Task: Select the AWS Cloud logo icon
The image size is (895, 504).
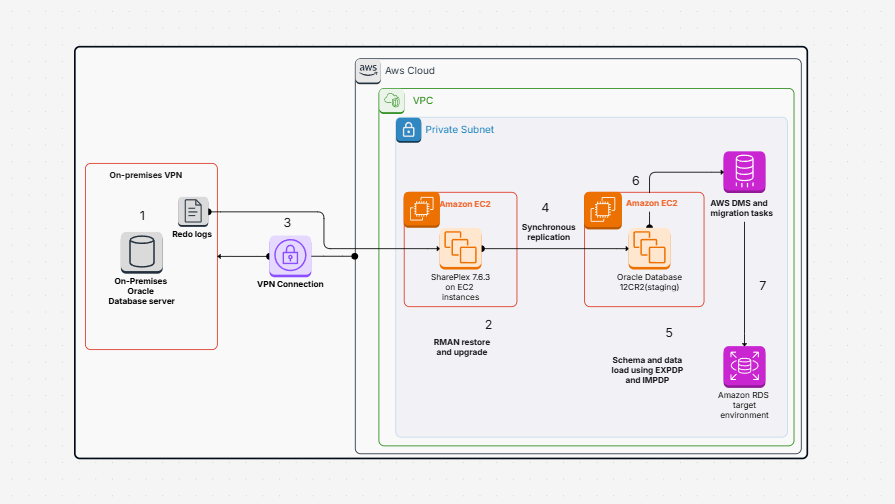Action: [368, 71]
